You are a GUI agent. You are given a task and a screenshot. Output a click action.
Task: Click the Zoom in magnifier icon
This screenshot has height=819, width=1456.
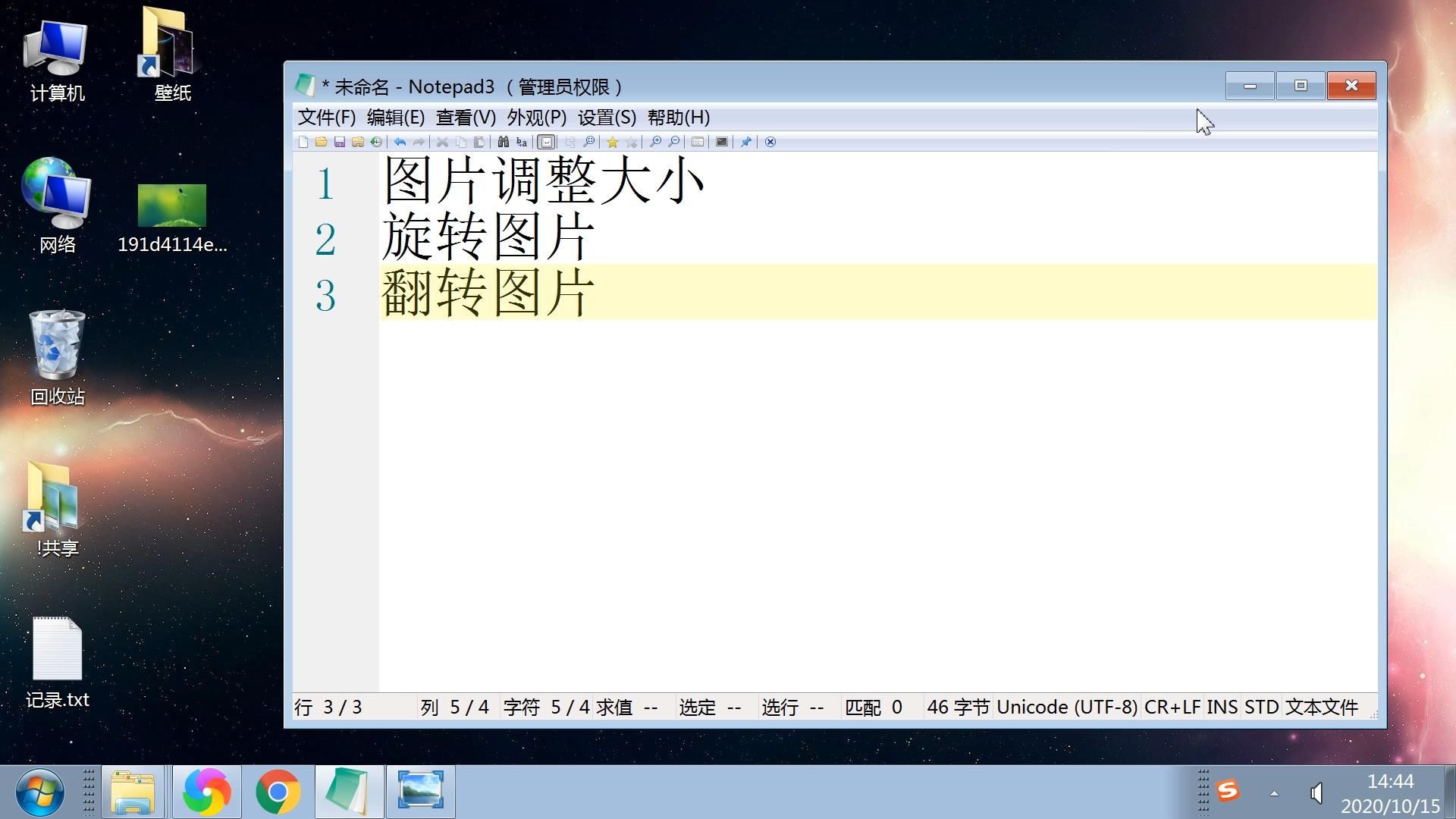(x=655, y=142)
